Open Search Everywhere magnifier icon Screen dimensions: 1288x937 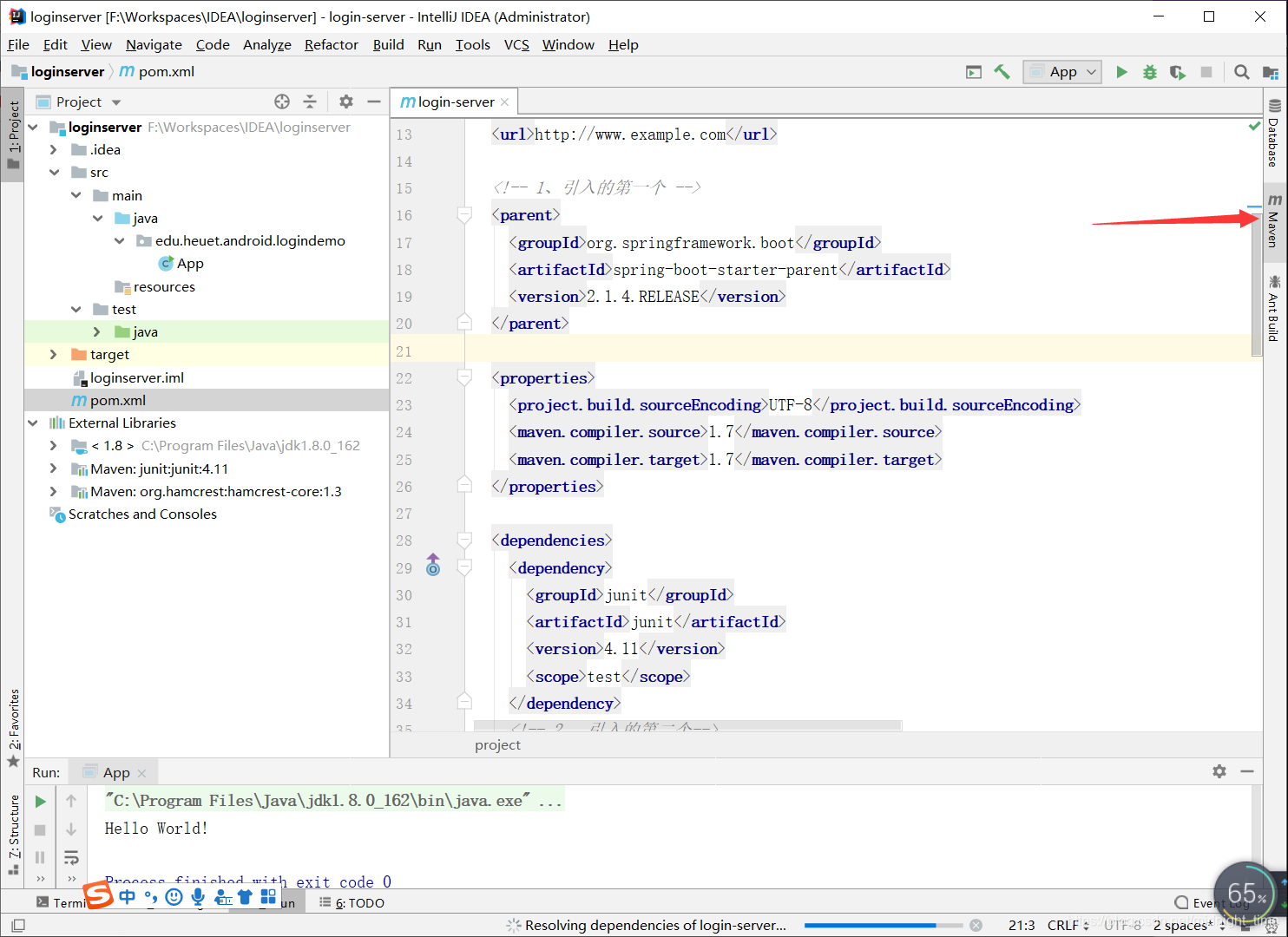click(1242, 72)
